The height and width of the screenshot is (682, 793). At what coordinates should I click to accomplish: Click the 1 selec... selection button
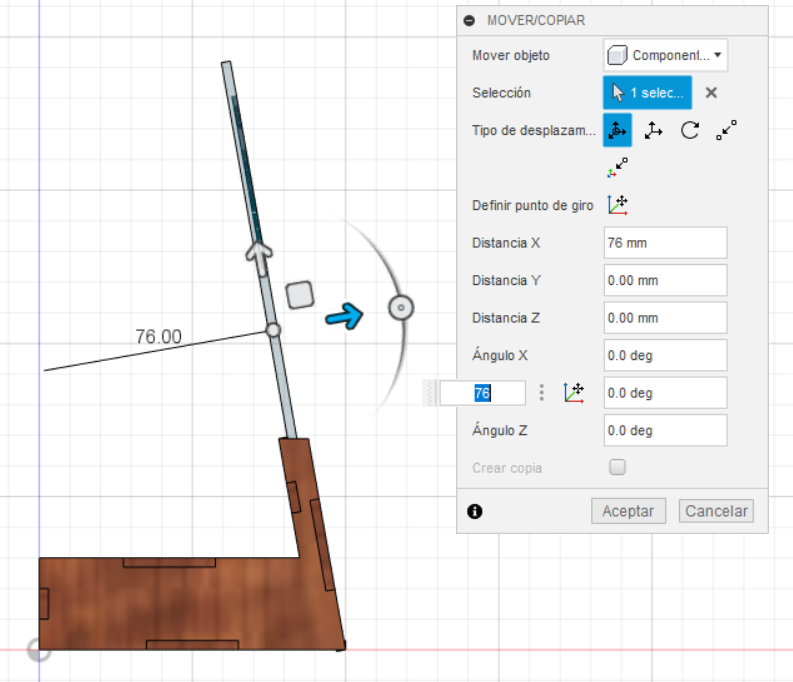(647, 93)
